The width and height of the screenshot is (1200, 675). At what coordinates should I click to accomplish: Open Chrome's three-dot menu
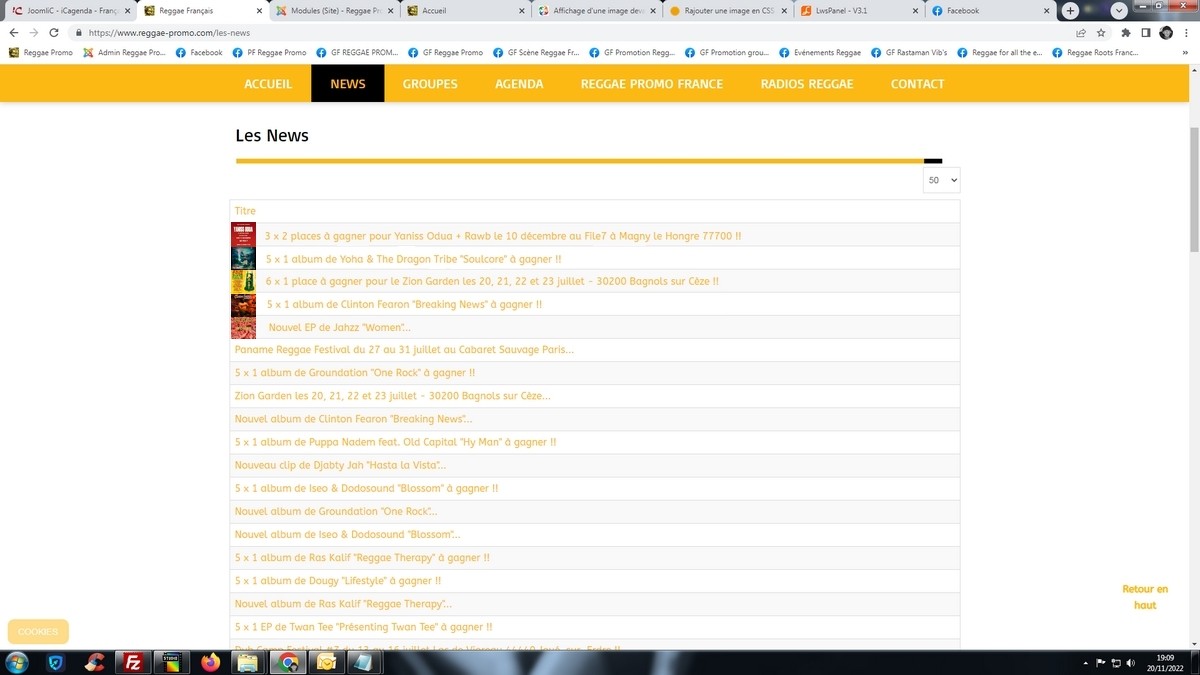click(1186, 32)
